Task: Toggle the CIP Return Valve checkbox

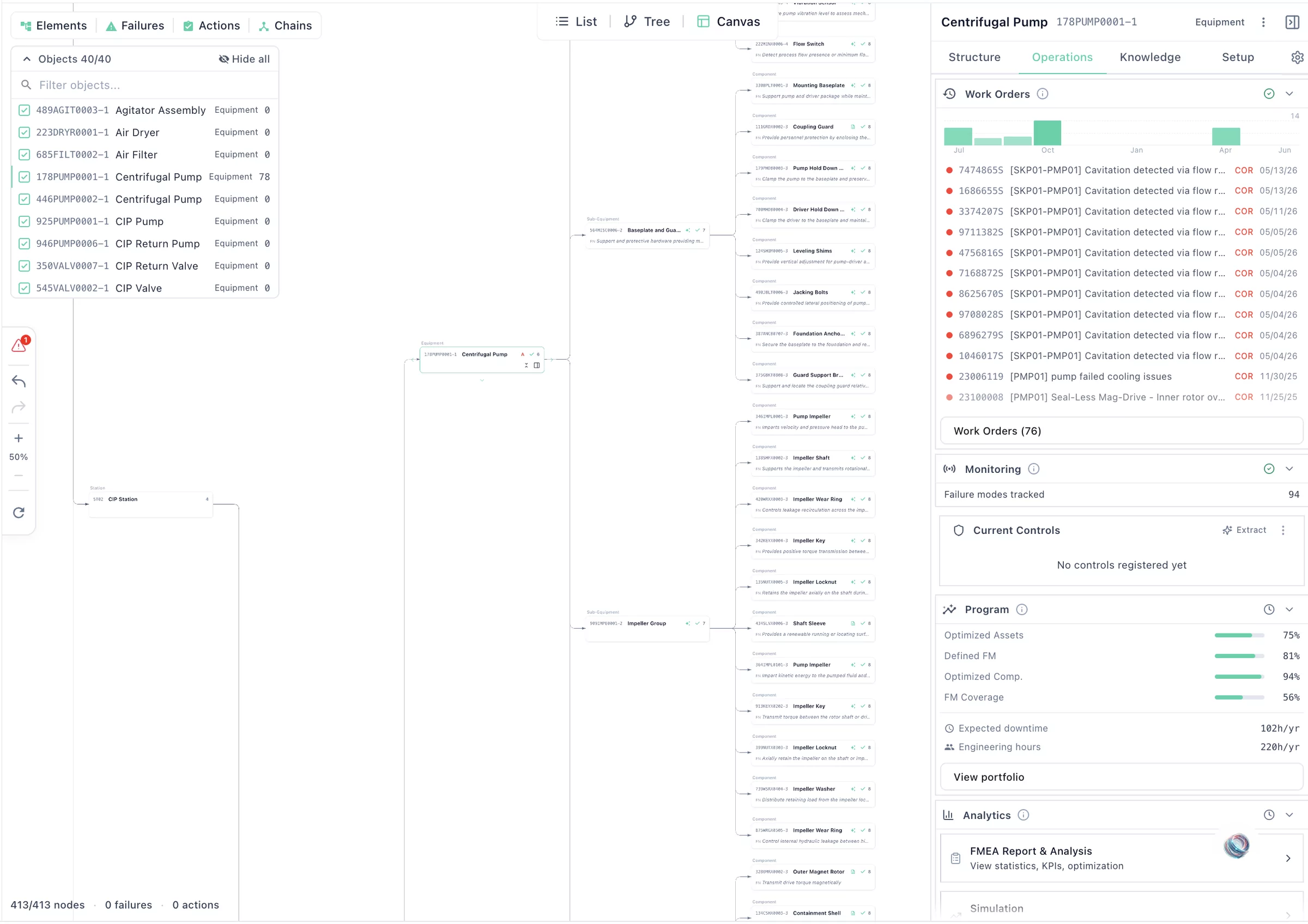Action: coord(25,266)
